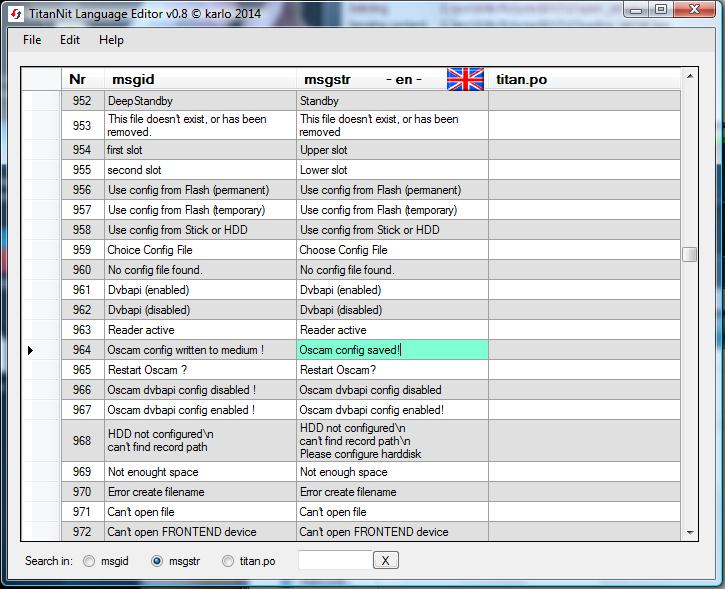725x589 pixels.
Task: Click the row 964 current-row arrow indicator
Action: [31, 350]
